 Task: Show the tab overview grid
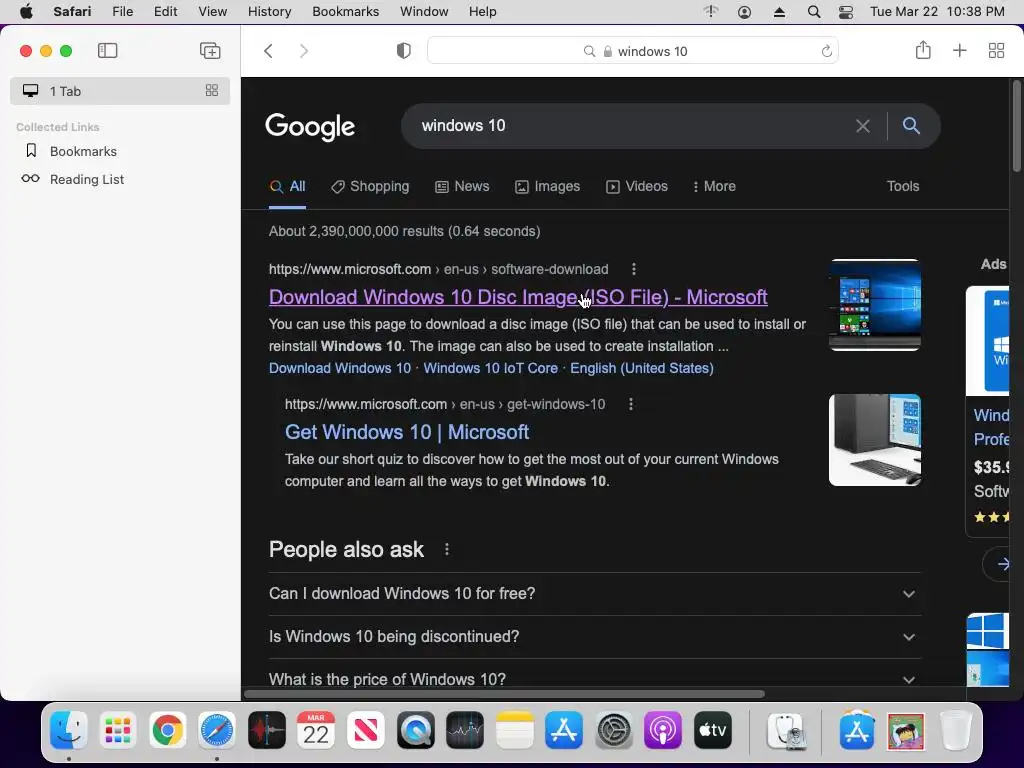click(996, 51)
